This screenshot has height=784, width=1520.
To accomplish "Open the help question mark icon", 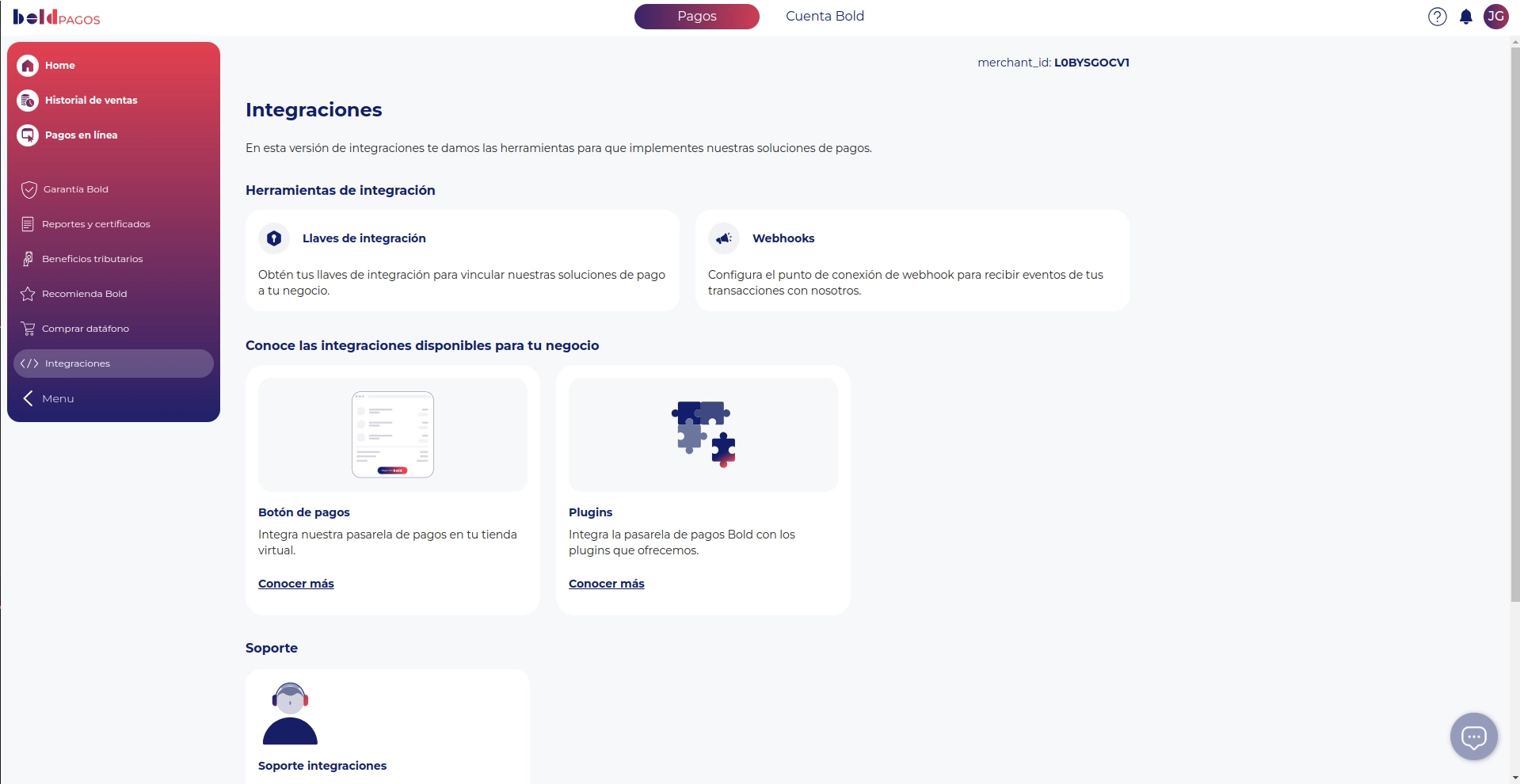I will (x=1437, y=17).
